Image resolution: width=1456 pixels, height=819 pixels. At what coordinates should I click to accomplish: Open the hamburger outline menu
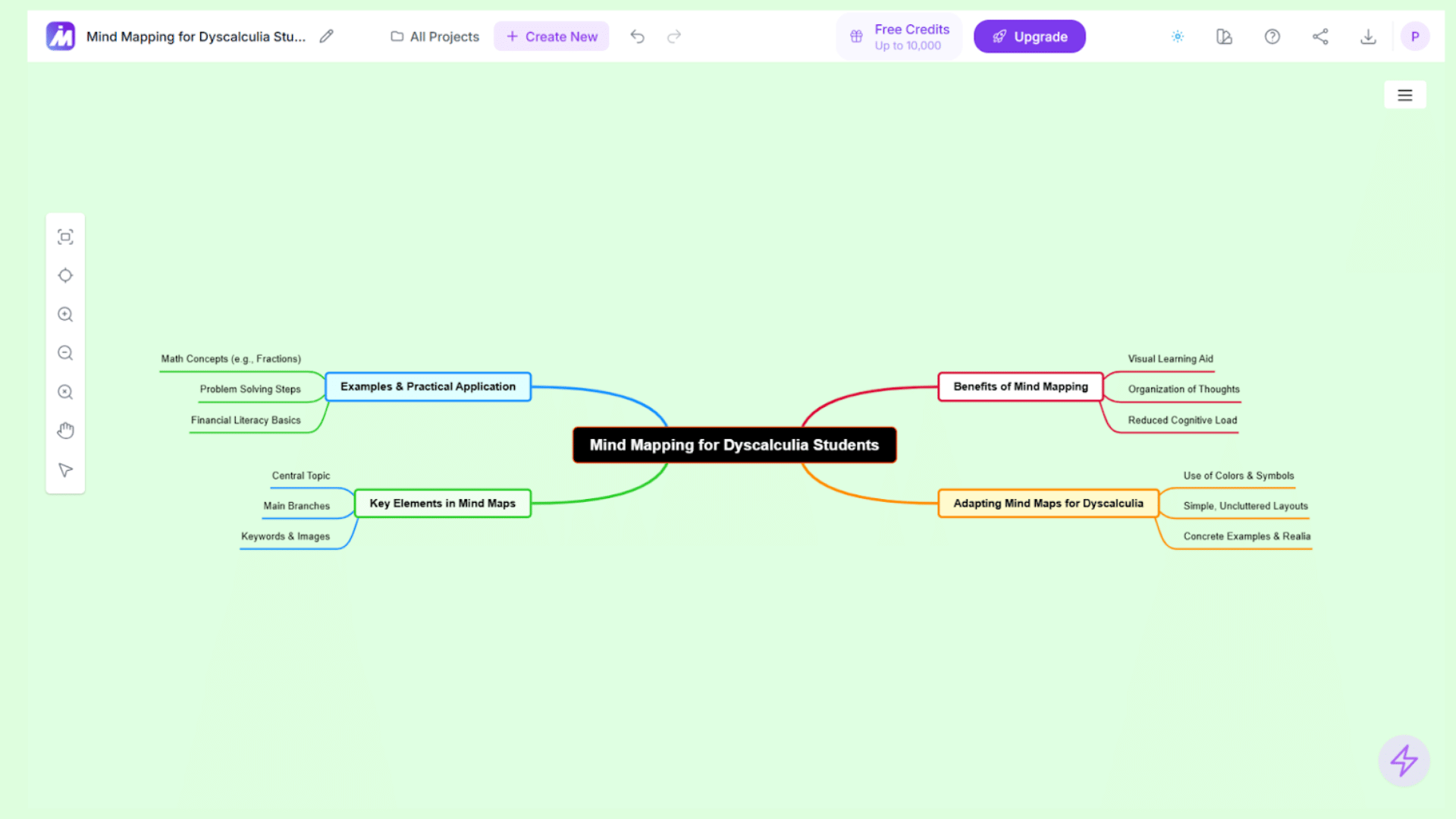click(x=1405, y=95)
